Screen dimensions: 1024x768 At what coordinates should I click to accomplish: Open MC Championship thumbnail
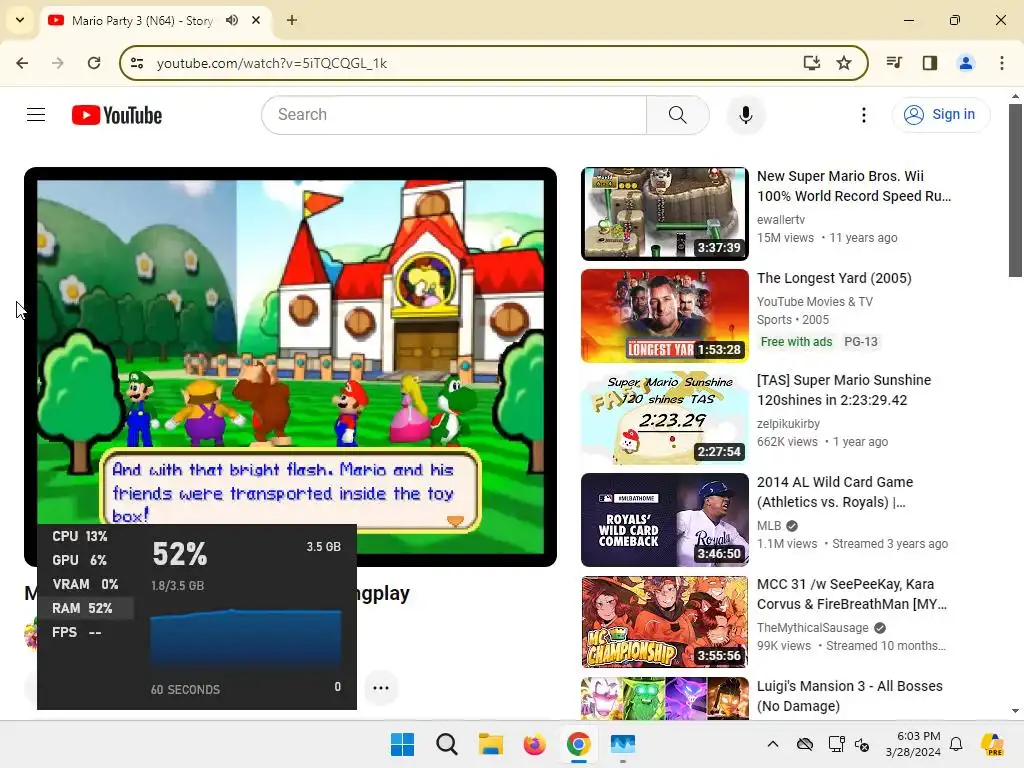click(x=664, y=621)
